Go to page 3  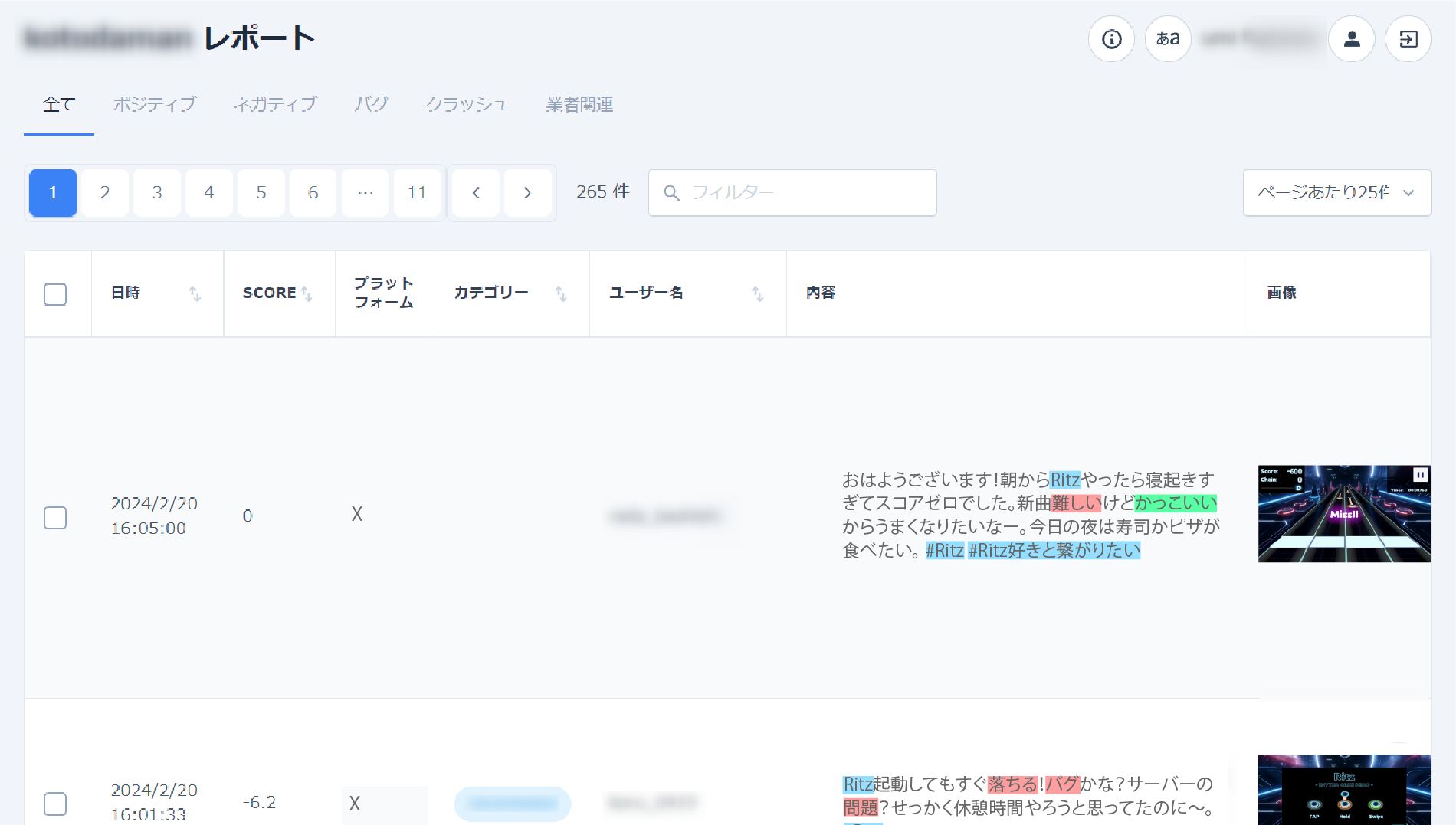click(157, 193)
